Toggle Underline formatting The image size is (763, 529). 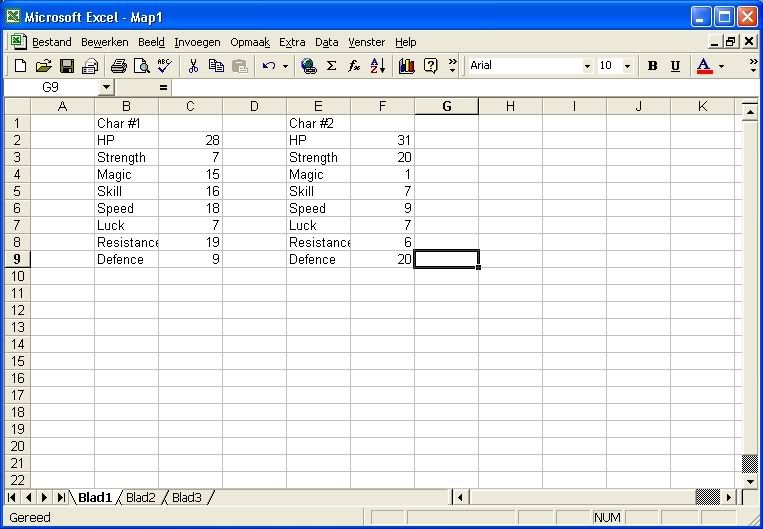tap(675, 66)
